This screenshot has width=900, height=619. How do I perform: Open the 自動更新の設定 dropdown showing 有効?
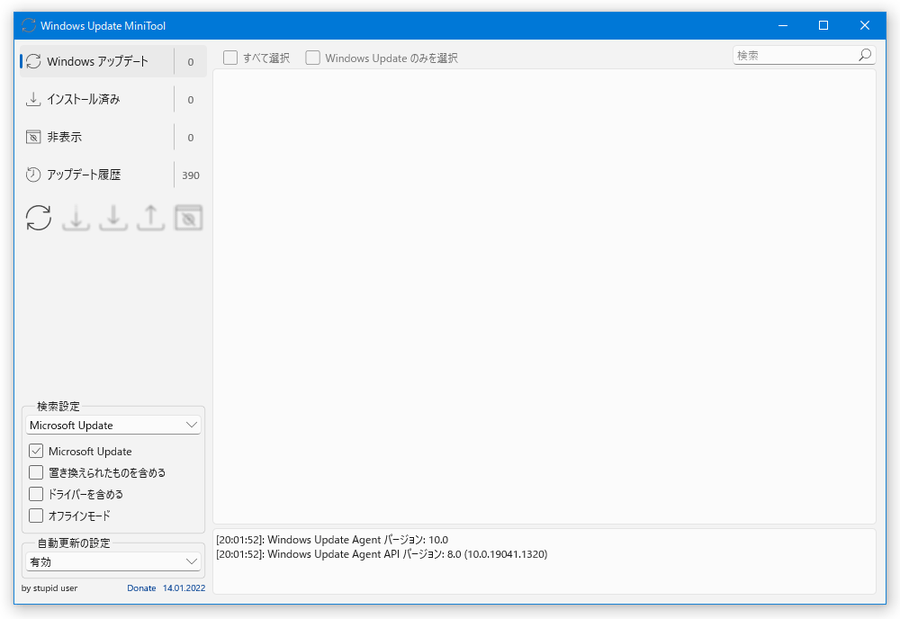click(x=113, y=562)
